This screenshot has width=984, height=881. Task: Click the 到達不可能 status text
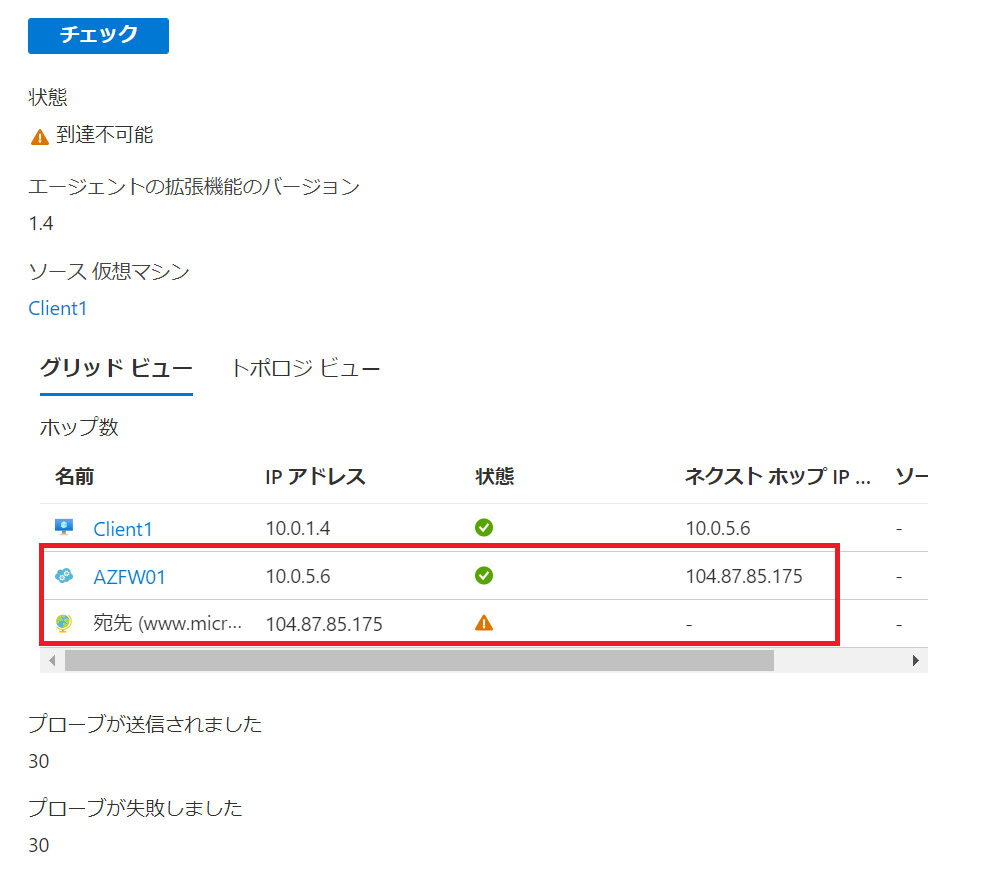pos(105,135)
